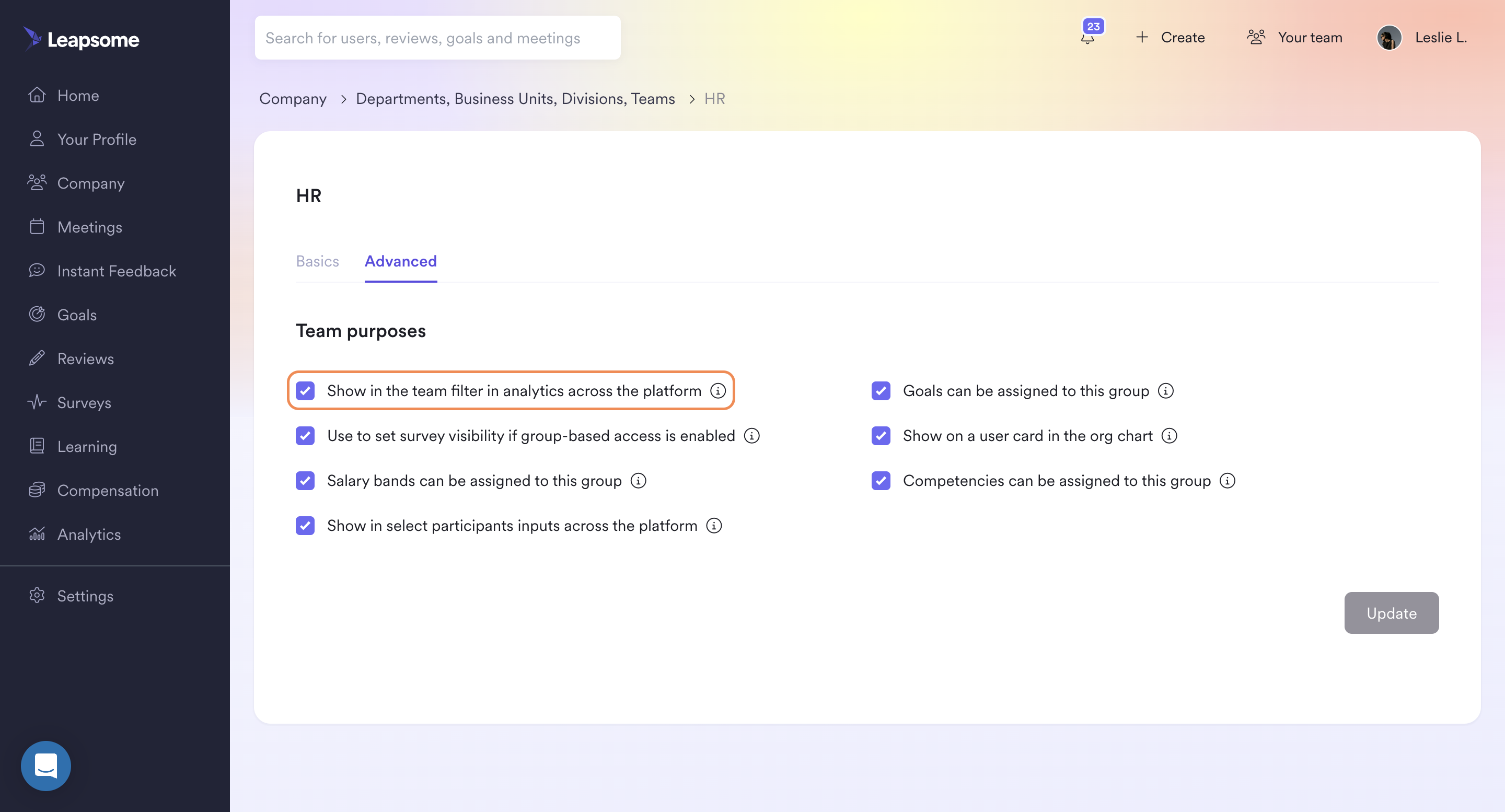The width and height of the screenshot is (1505, 812).
Task: Click the Your Profile person icon
Action: tap(37, 138)
